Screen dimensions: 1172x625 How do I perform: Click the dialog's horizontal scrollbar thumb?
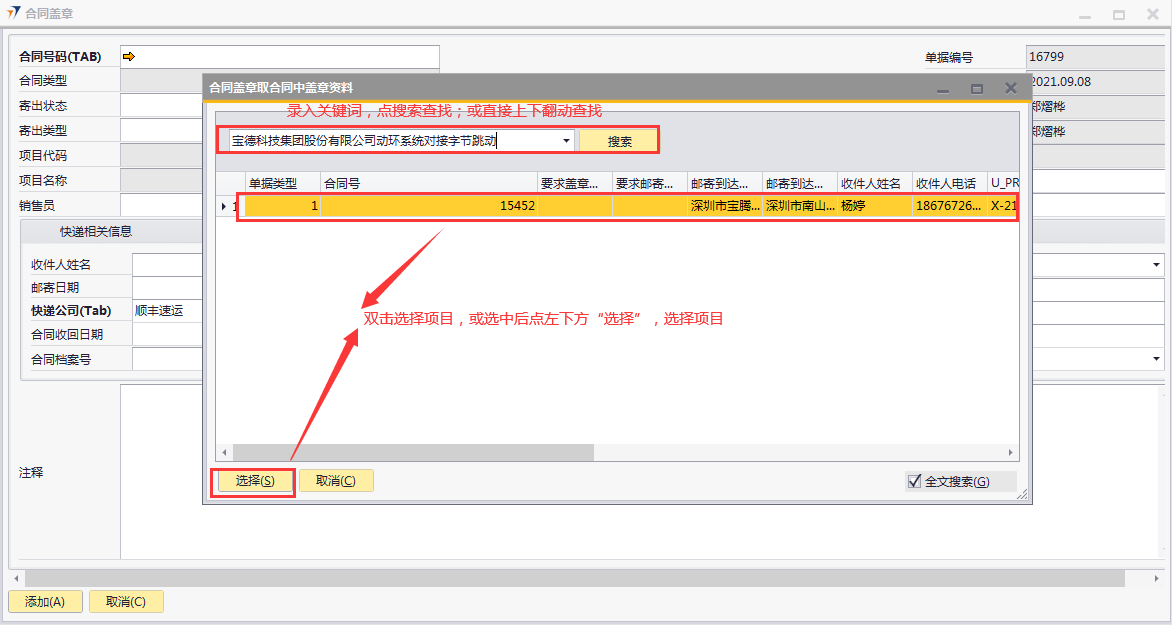point(413,453)
